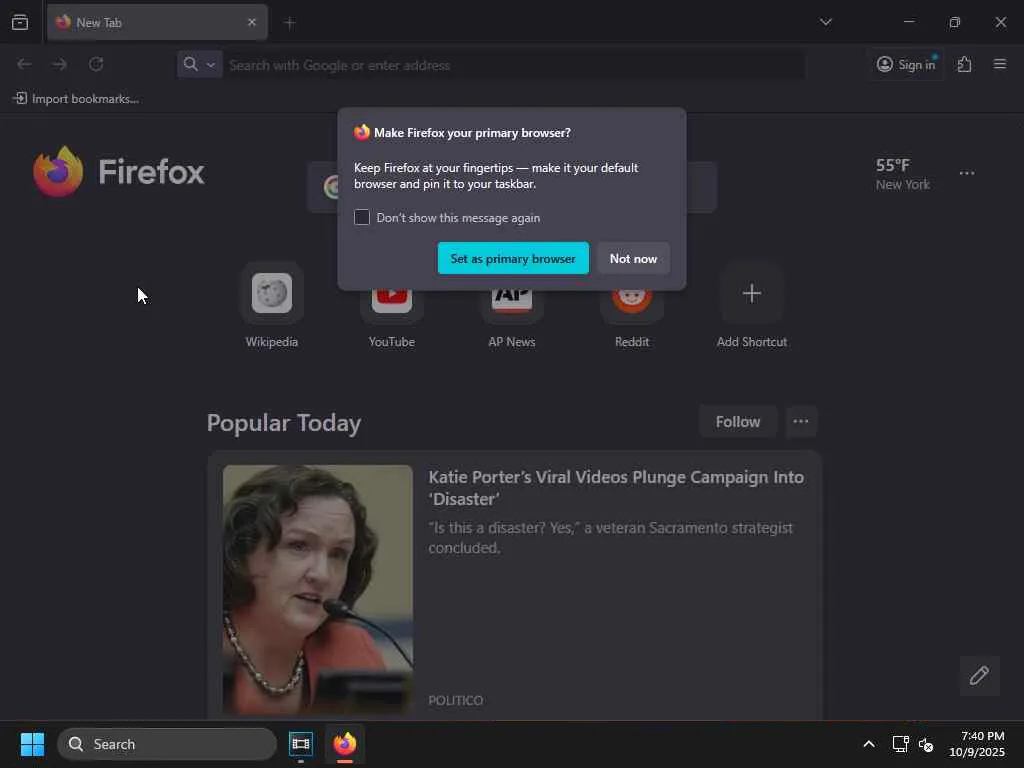Reload the current page

[x=96, y=64]
